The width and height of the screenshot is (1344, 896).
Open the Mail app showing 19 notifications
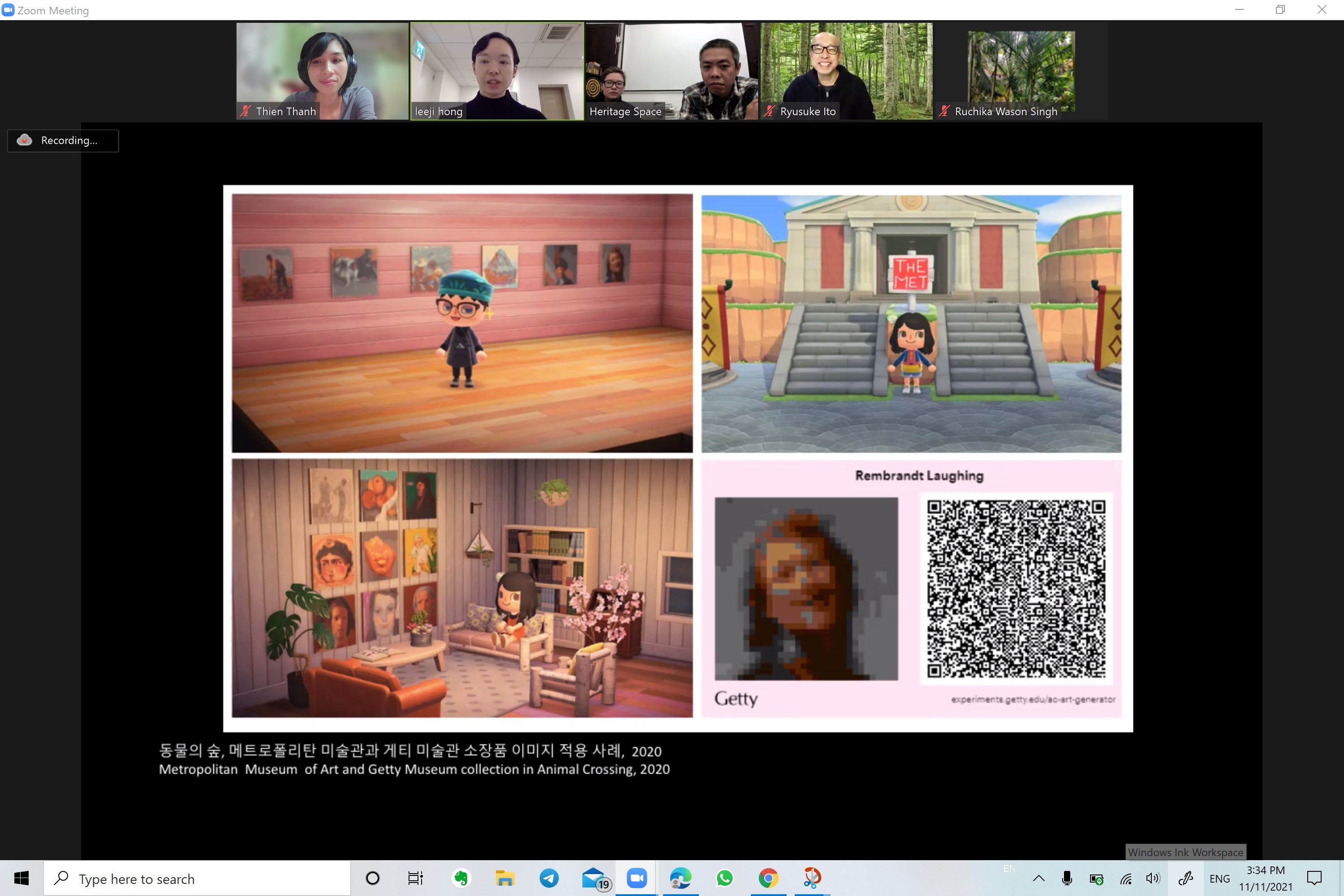593,878
